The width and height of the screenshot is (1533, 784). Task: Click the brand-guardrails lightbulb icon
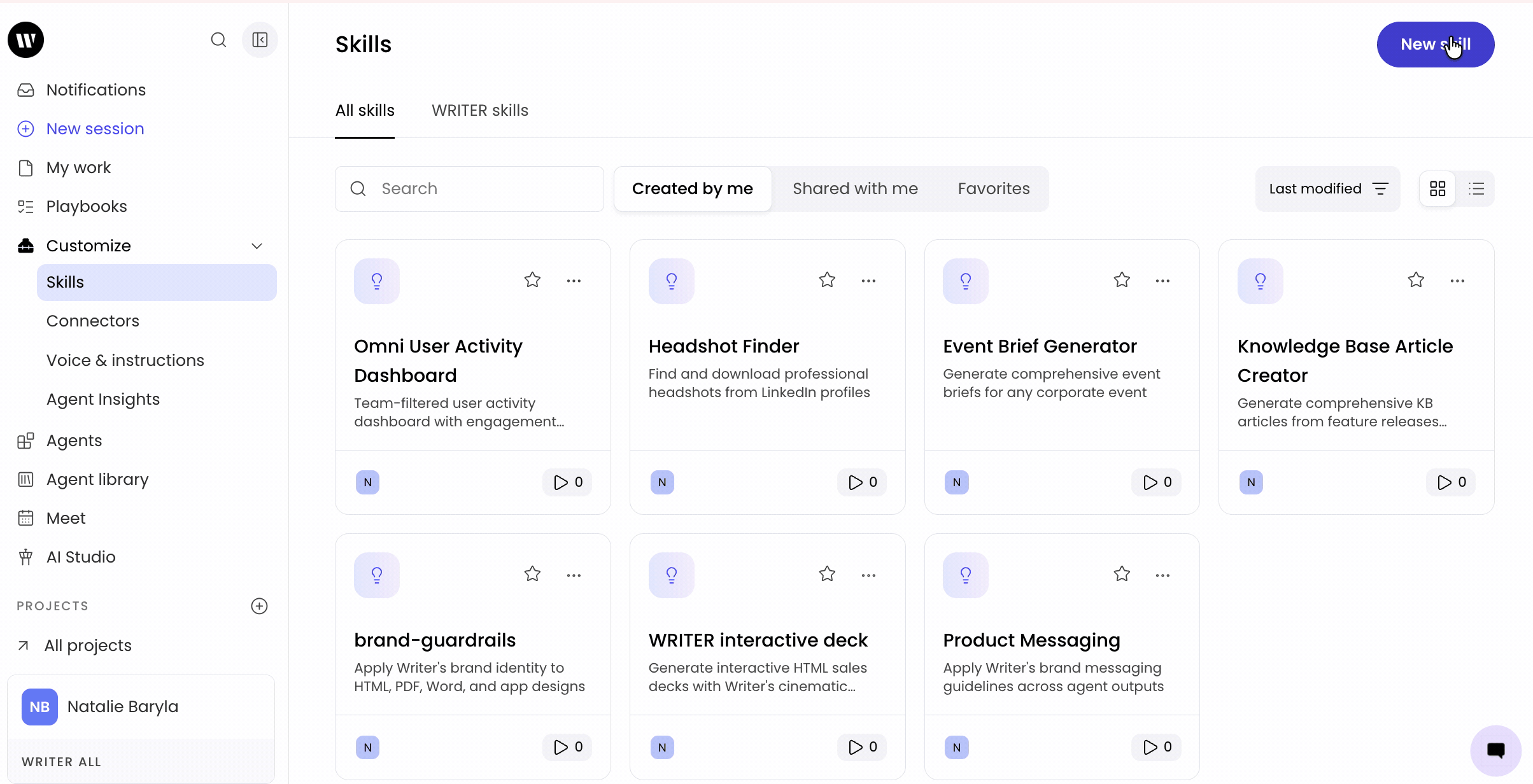click(x=377, y=575)
